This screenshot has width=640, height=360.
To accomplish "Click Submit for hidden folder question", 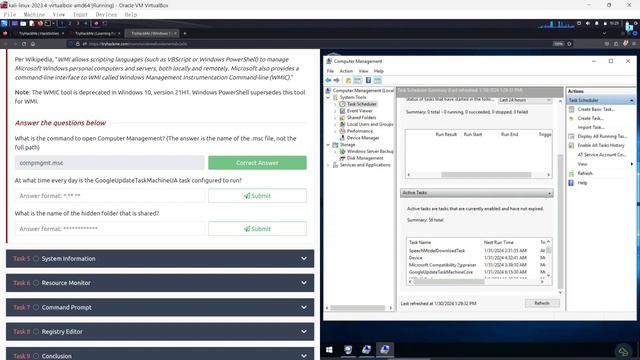I will point(257,229).
